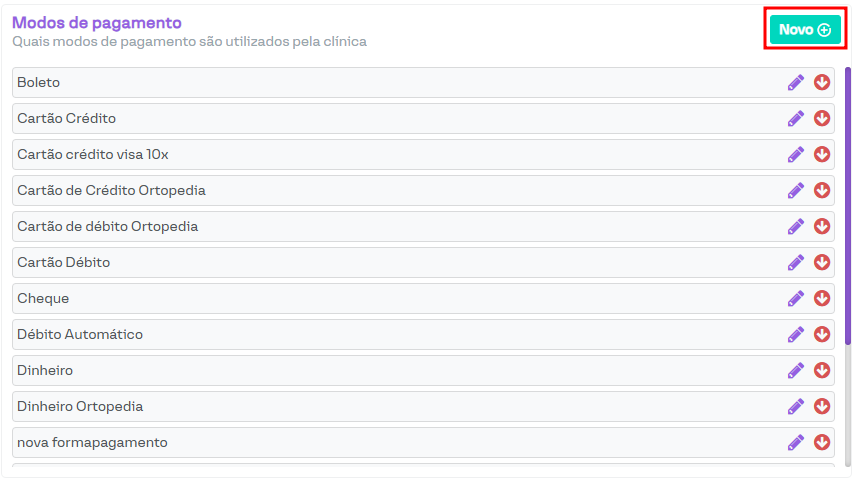Click red arrow icon for Boleto
This screenshot has height=494, width=862.
822,82
